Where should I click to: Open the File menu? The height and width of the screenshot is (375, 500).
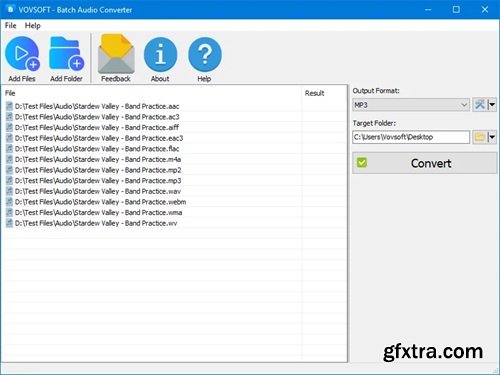click(10, 26)
